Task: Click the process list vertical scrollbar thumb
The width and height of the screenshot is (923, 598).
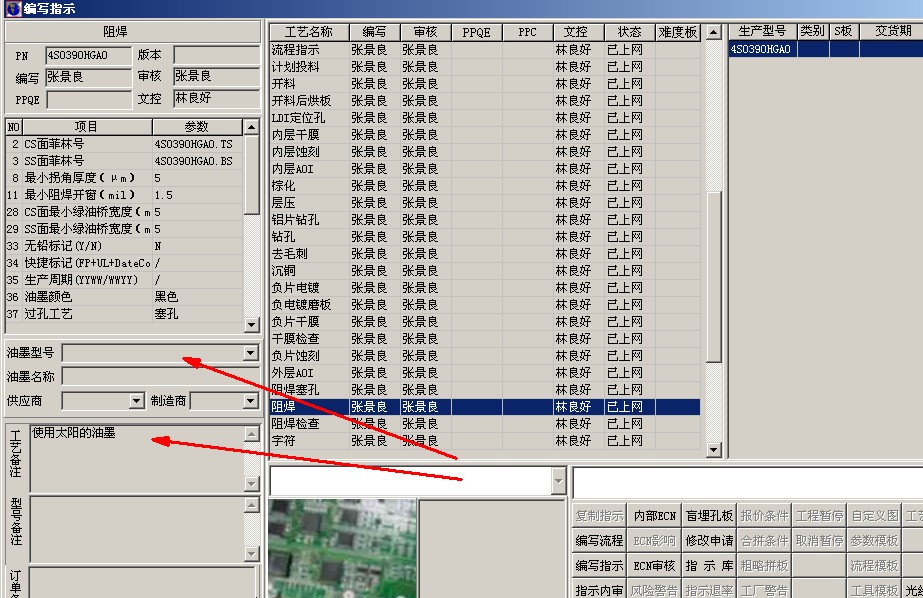Action: tap(713, 277)
